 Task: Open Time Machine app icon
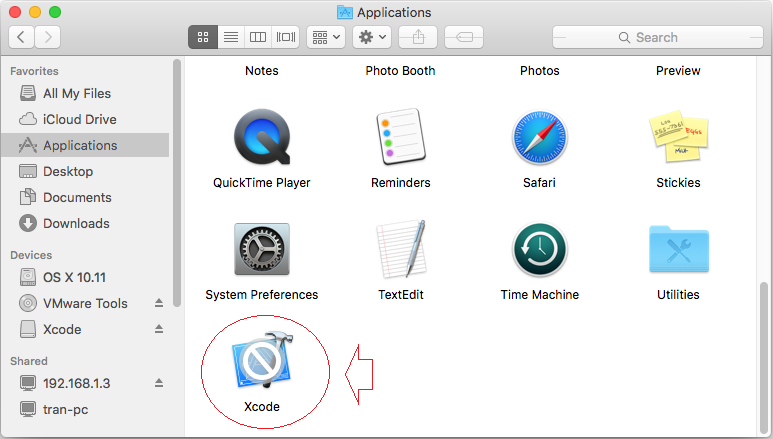pos(539,249)
